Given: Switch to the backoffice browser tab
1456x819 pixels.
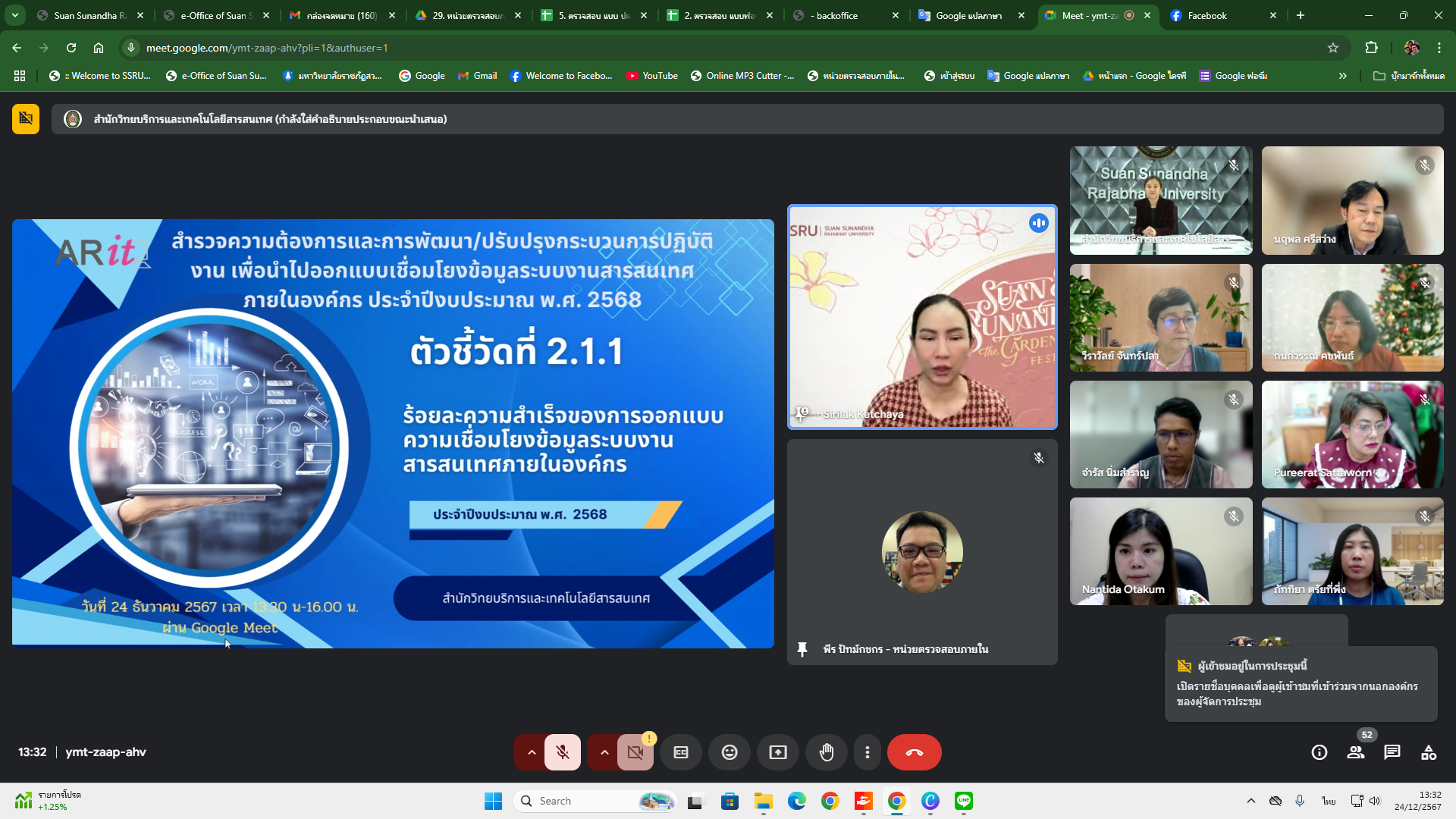Looking at the screenshot, I should pyautogui.click(x=836, y=15).
